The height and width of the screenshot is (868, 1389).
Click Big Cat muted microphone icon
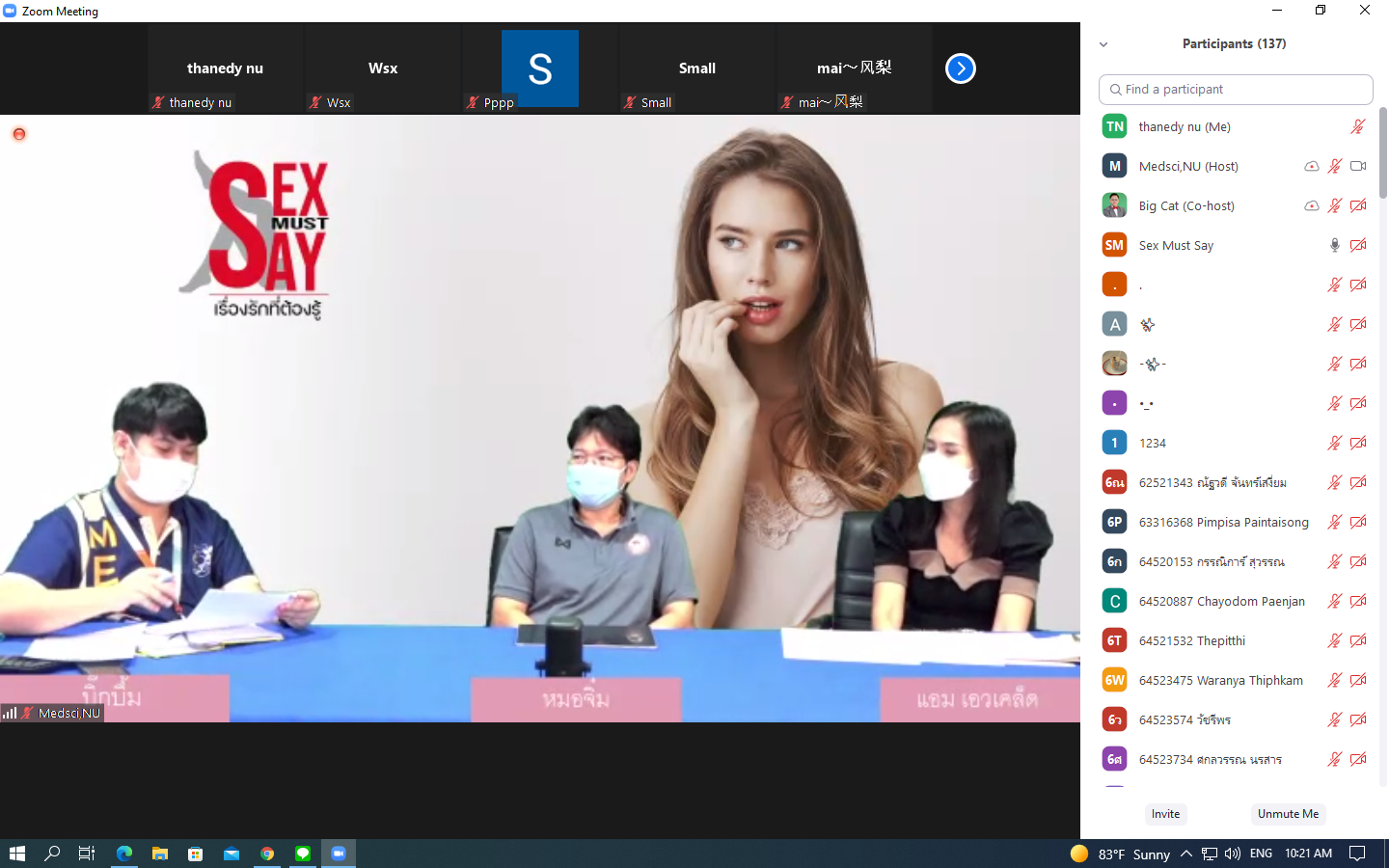point(1334,205)
